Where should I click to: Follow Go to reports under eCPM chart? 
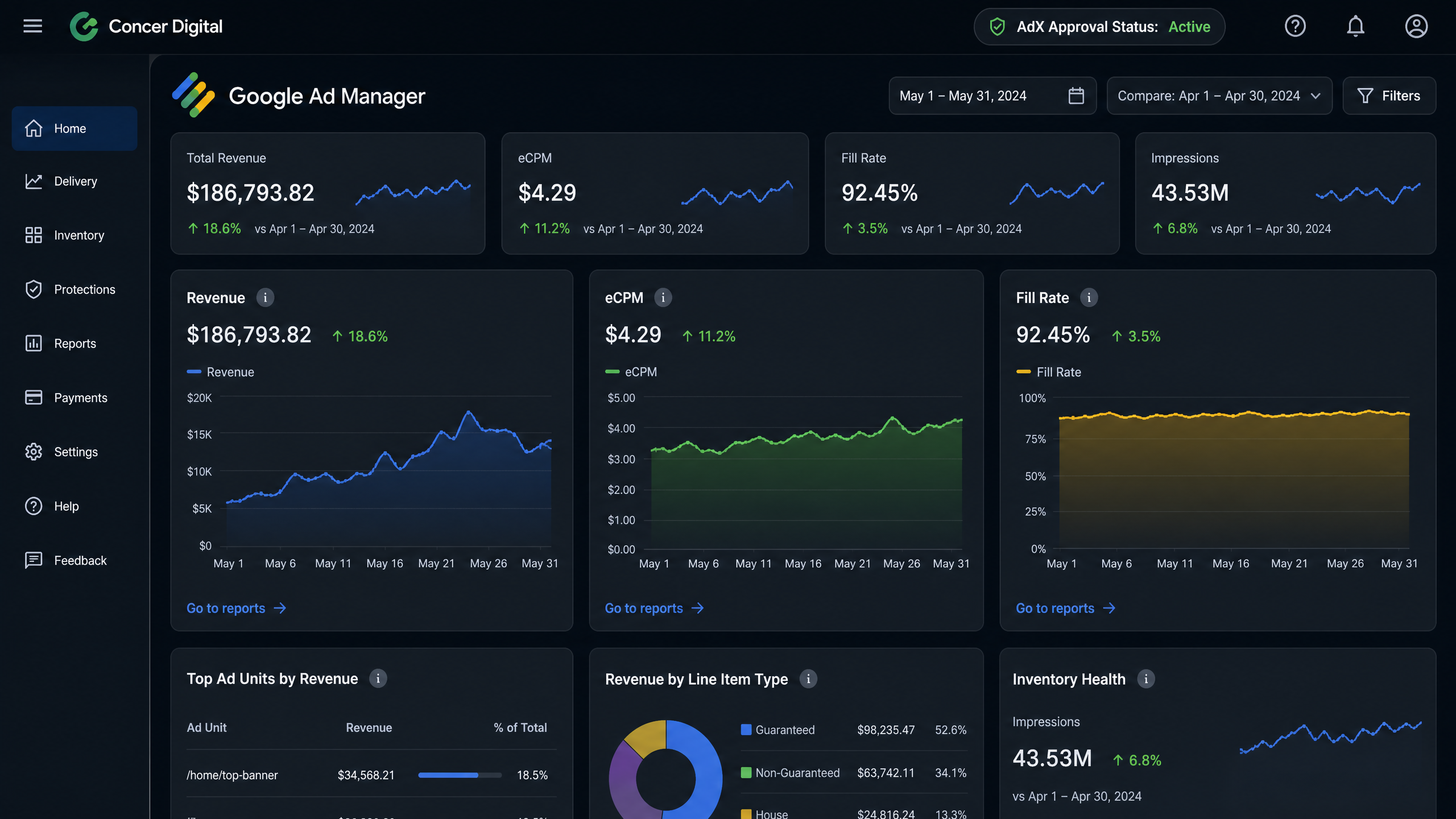coord(654,608)
